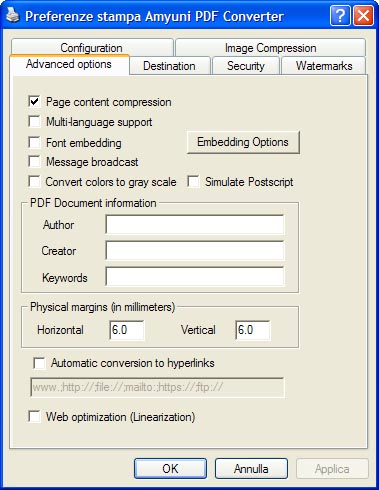Image resolution: width=379 pixels, height=490 pixels.
Task: Enable Font embedding checkbox
Action: tap(35, 142)
